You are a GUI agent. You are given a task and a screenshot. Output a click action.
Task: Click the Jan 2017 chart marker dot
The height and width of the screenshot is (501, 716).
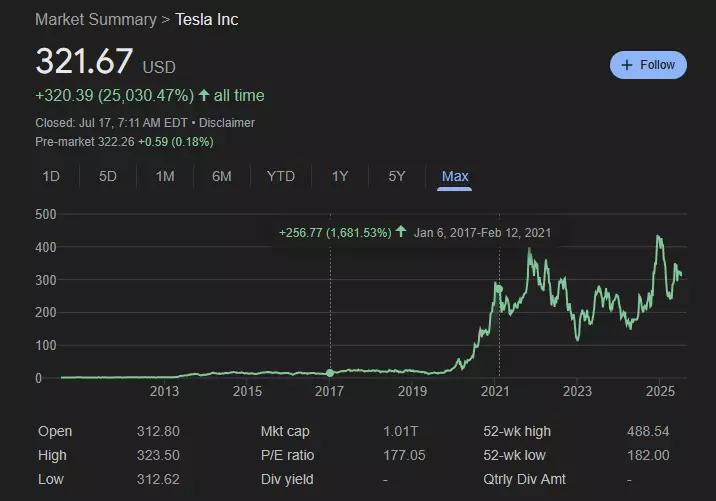[x=330, y=373]
